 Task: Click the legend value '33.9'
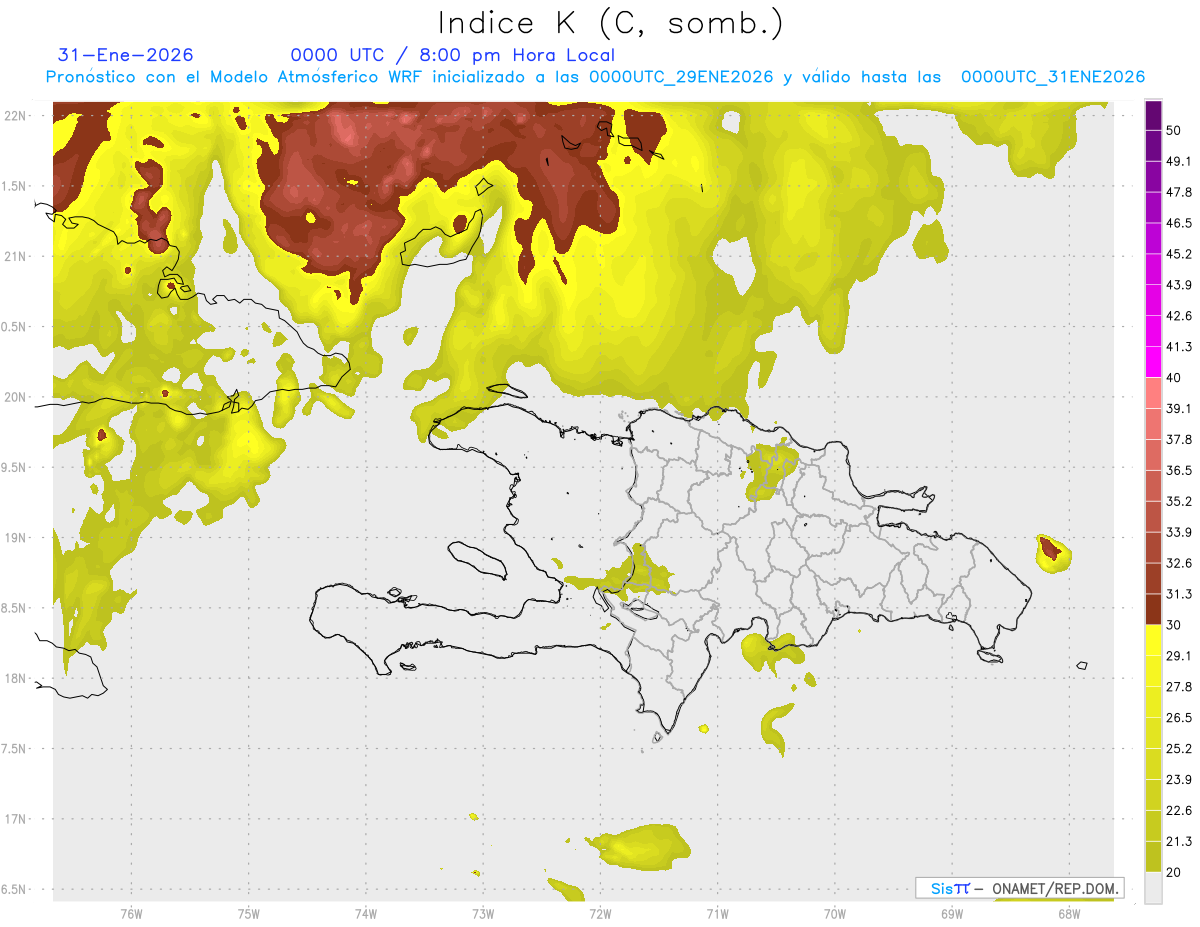pos(1179,532)
